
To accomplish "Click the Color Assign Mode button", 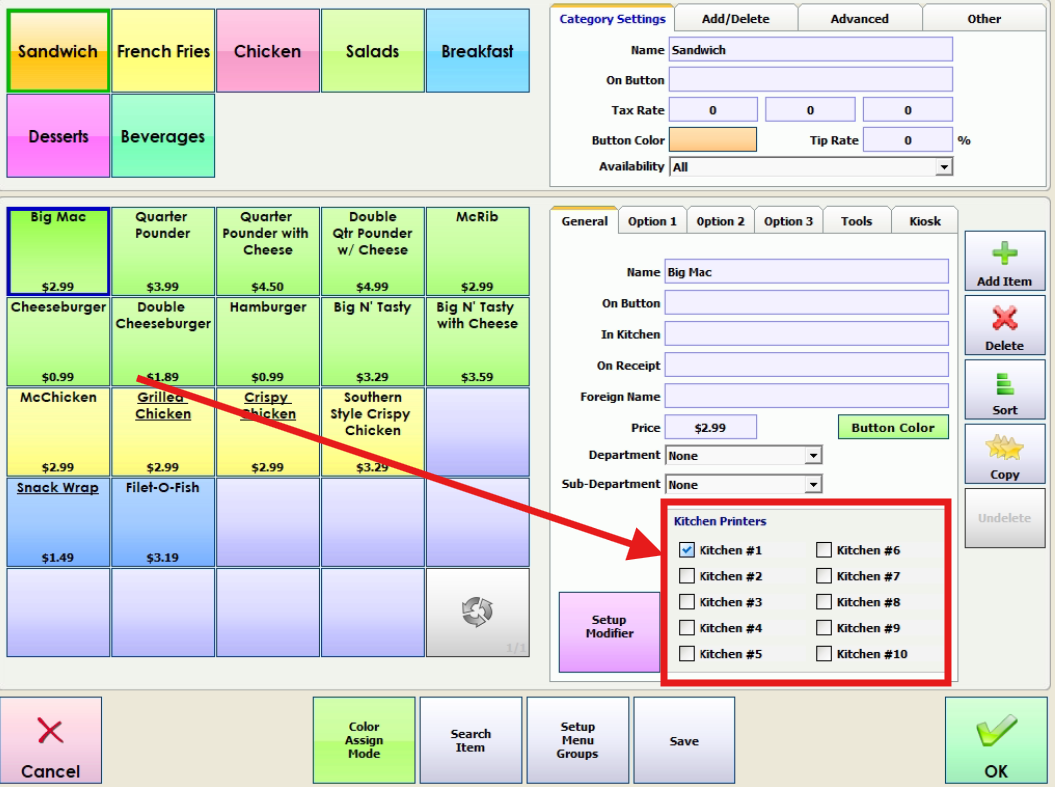I will point(364,740).
